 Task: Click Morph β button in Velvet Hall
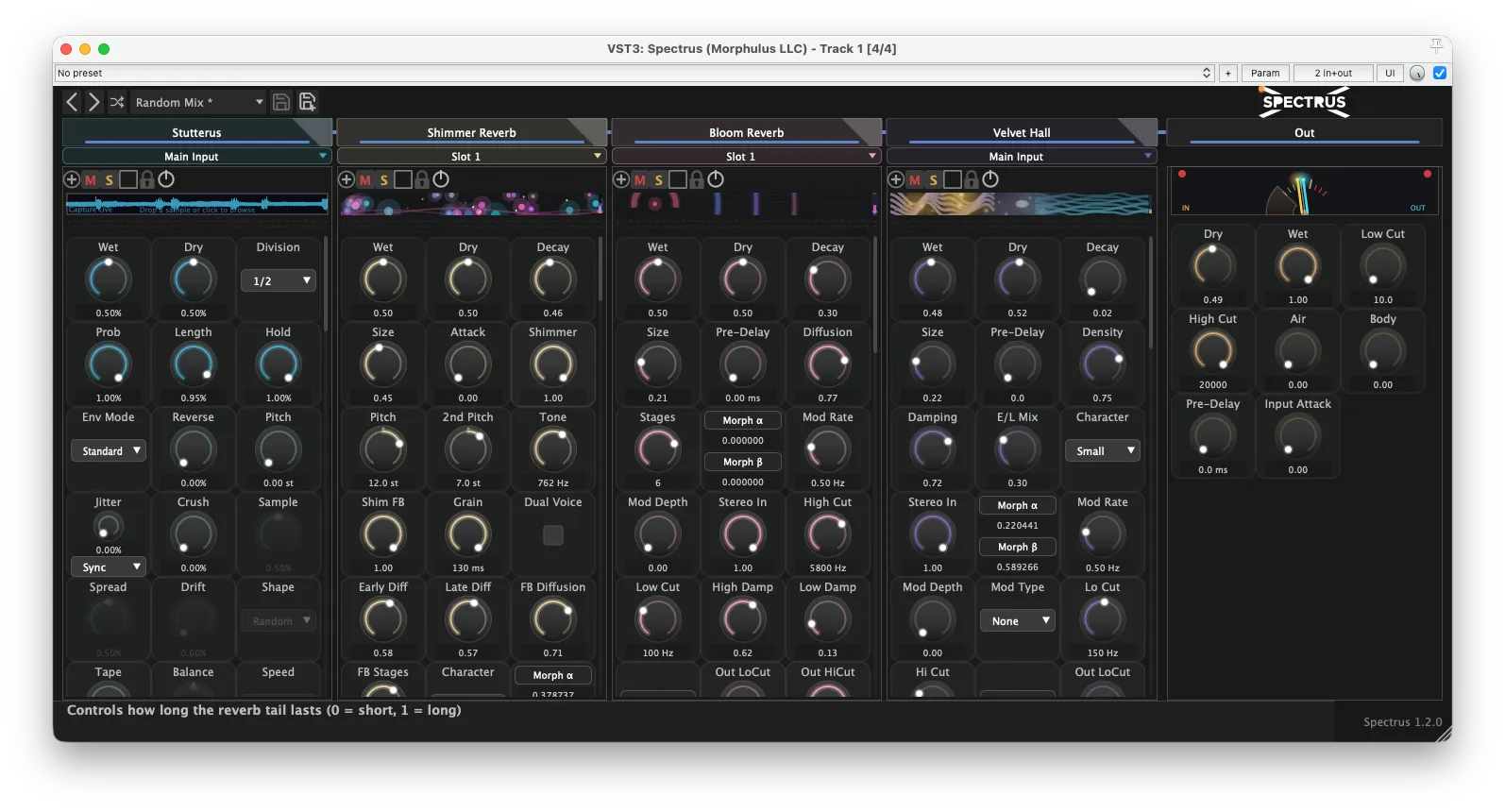1018,547
